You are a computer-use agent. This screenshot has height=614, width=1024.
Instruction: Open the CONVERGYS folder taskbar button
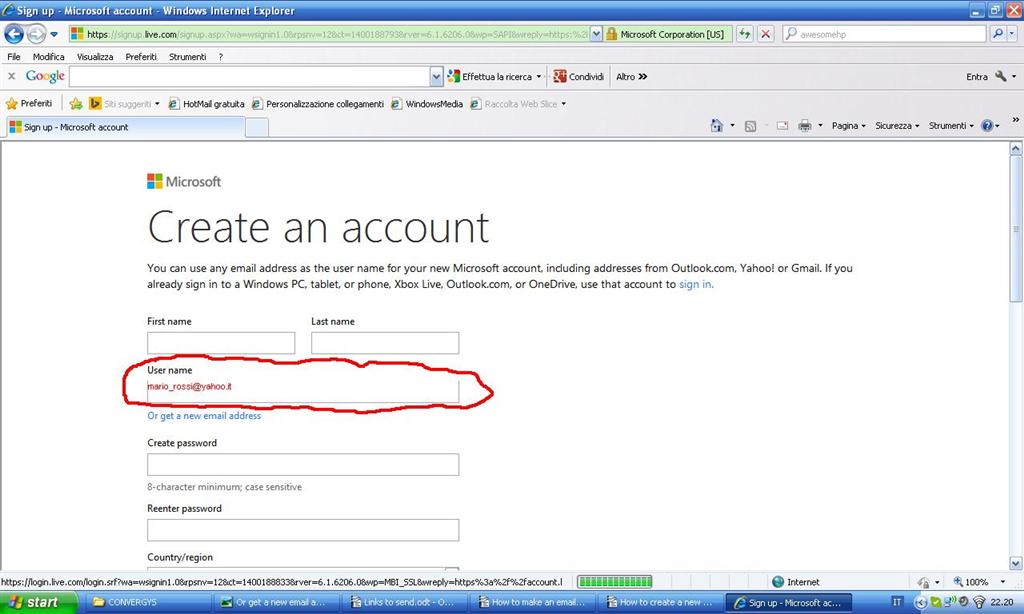[x=148, y=602]
